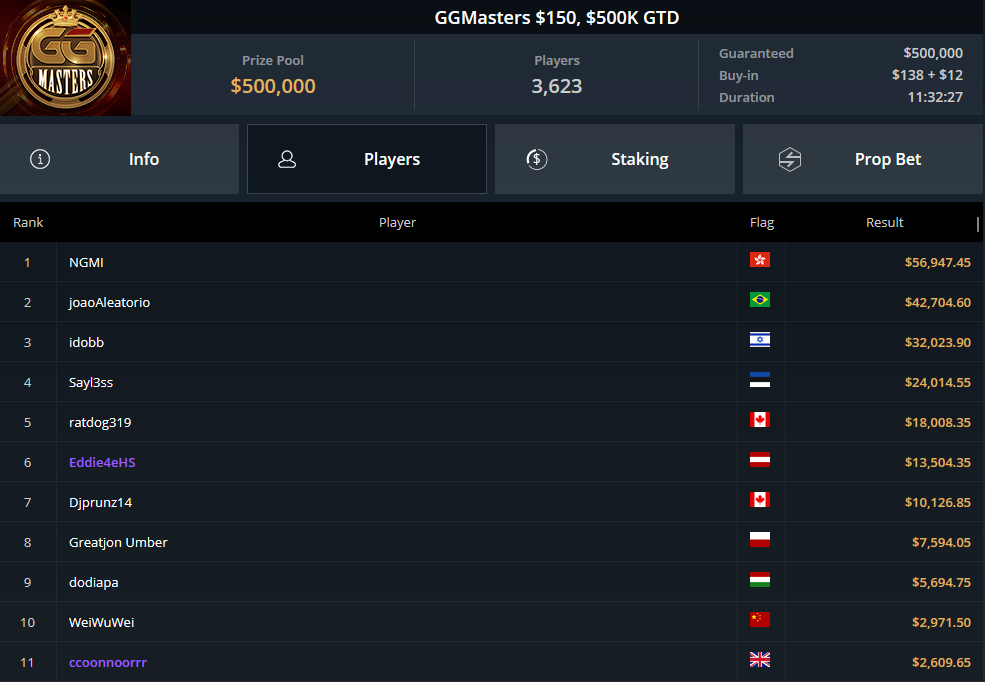Image resolution: width=985 pixels, height=682 pixels.
Task: Open the Staking tab
Action: (614, 159)
